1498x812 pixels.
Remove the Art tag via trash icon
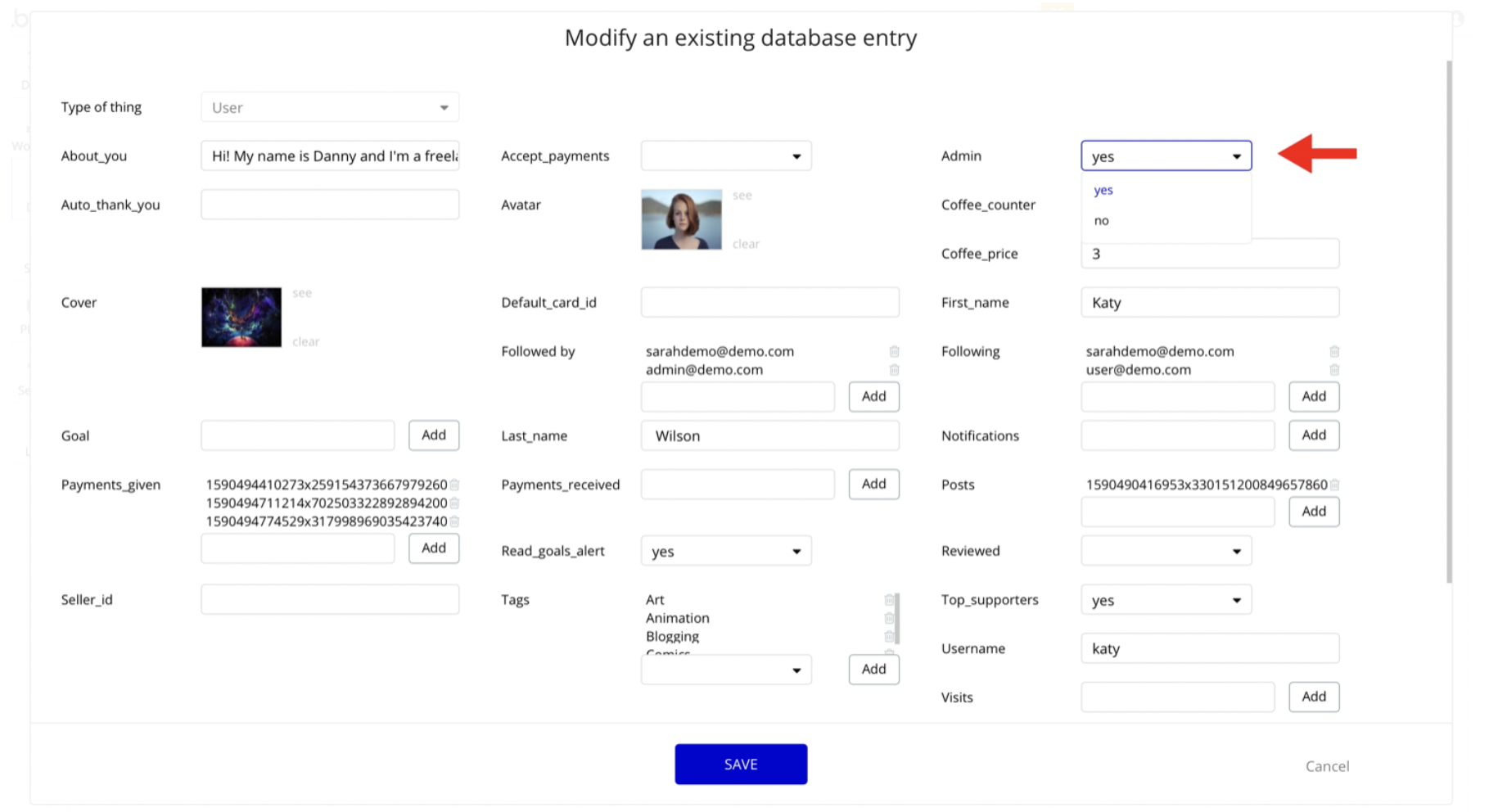point(889,600)
